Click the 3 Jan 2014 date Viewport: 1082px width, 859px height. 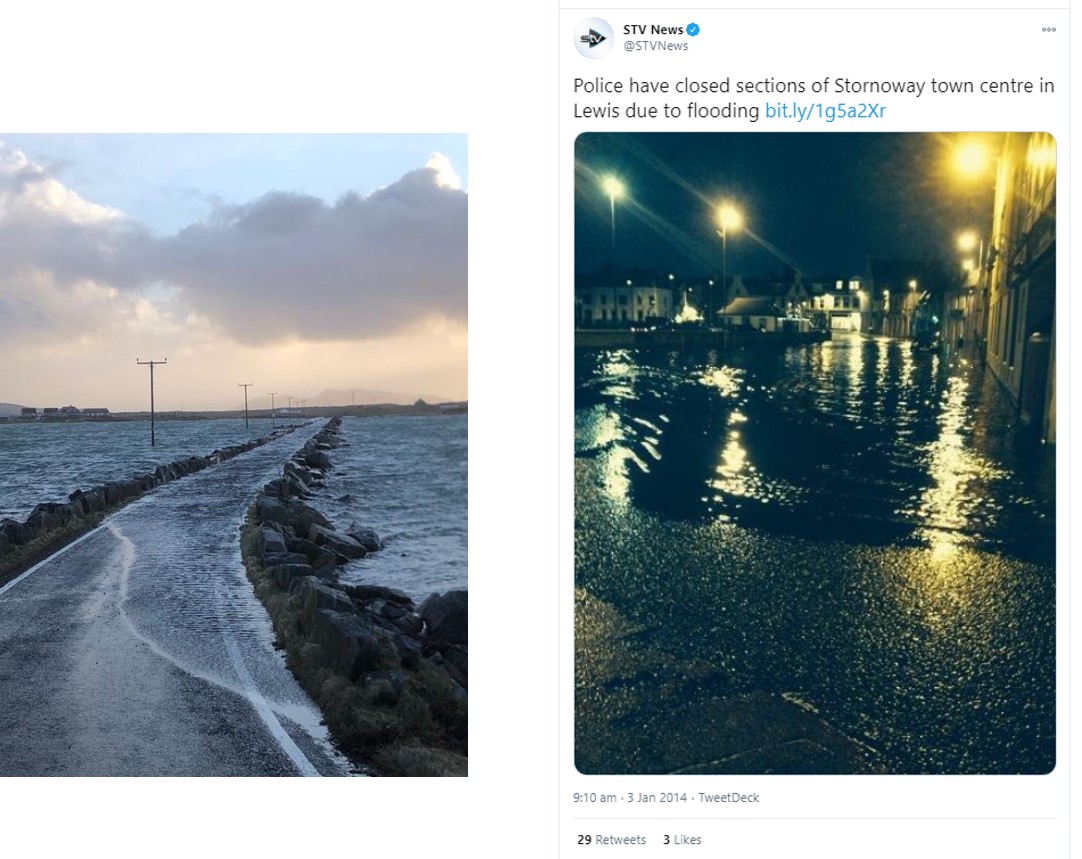[658, 798]
